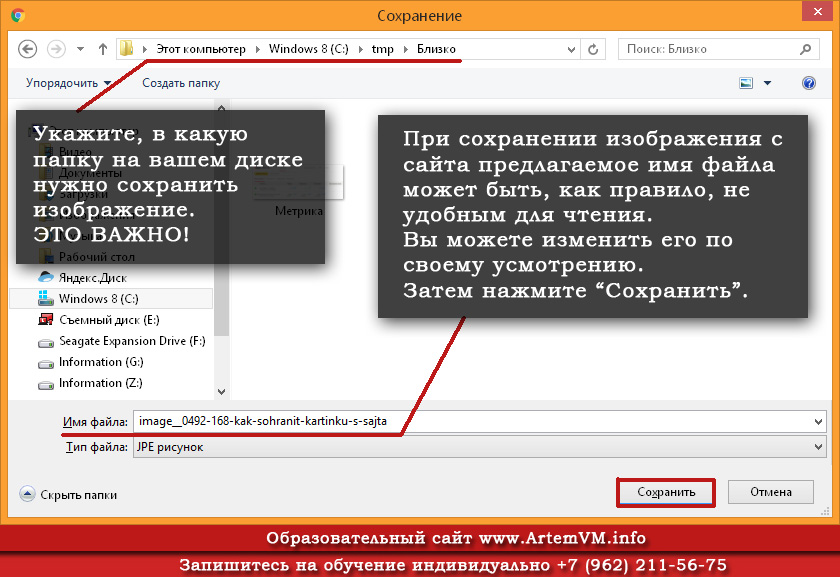Click the Information (G:) drive icon

(46, 364)
